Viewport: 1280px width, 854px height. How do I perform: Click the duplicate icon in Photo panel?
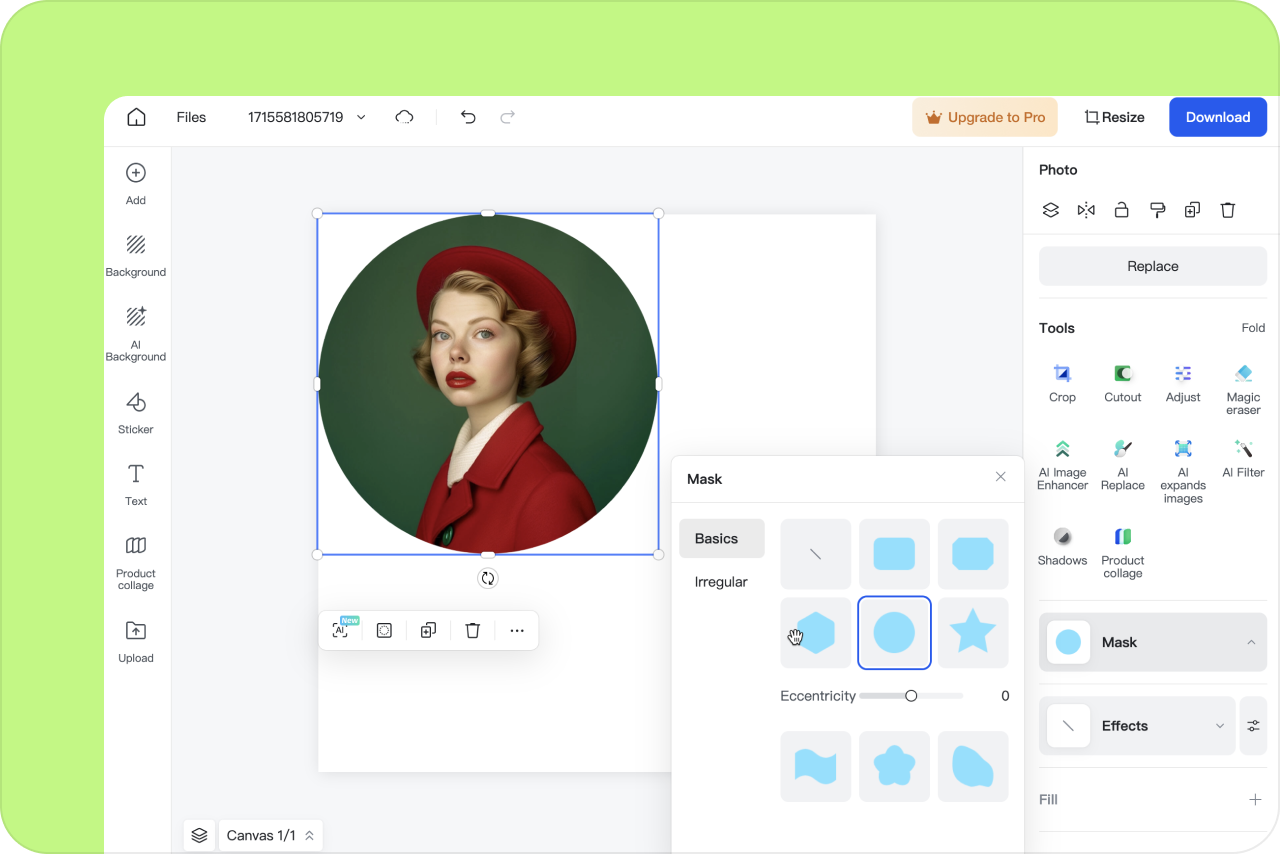1192,210
